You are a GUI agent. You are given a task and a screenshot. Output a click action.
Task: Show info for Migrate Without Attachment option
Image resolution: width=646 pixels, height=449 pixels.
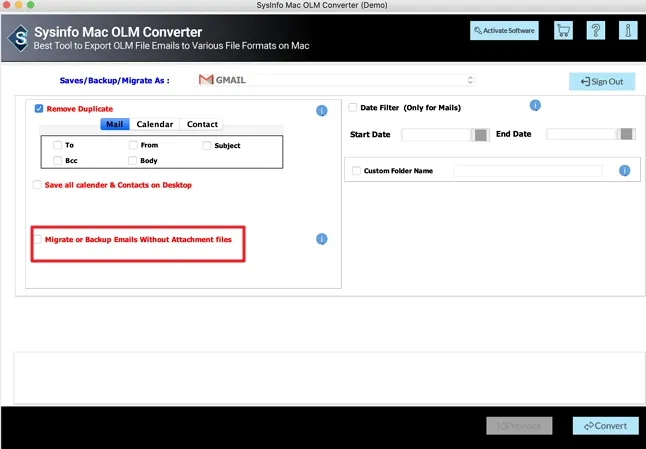click(322, 239)
